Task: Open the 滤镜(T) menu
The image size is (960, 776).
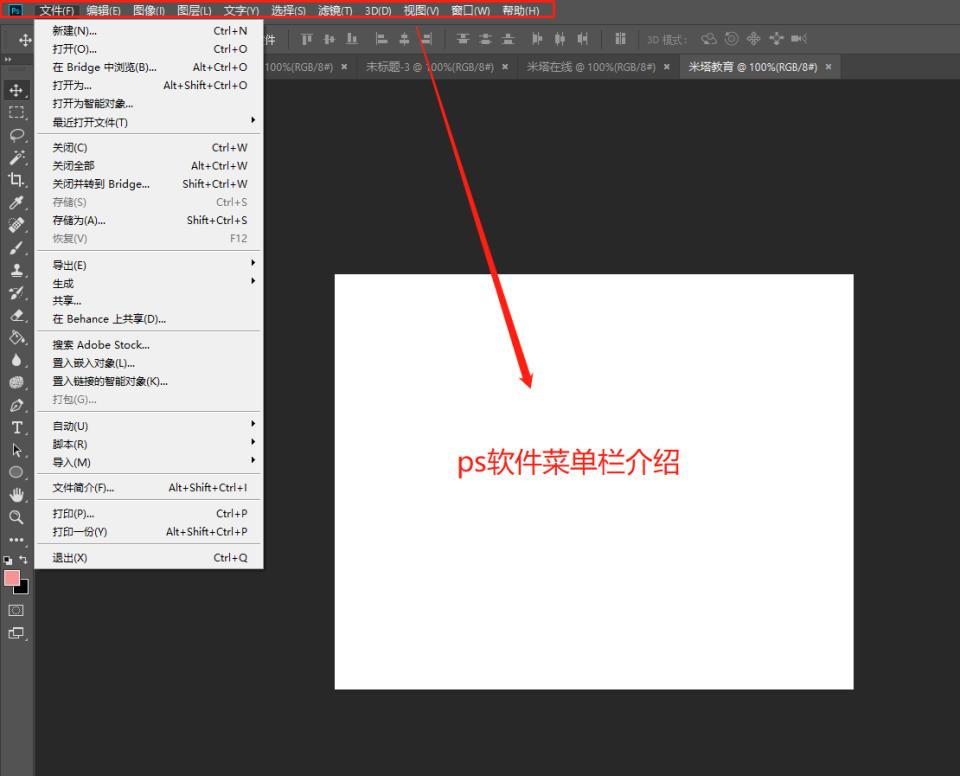Action: coord(335,11)
